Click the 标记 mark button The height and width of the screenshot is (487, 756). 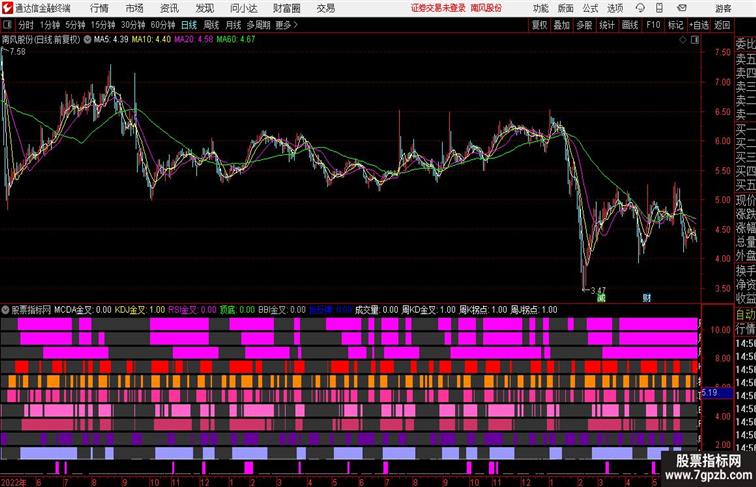point(675,25)
